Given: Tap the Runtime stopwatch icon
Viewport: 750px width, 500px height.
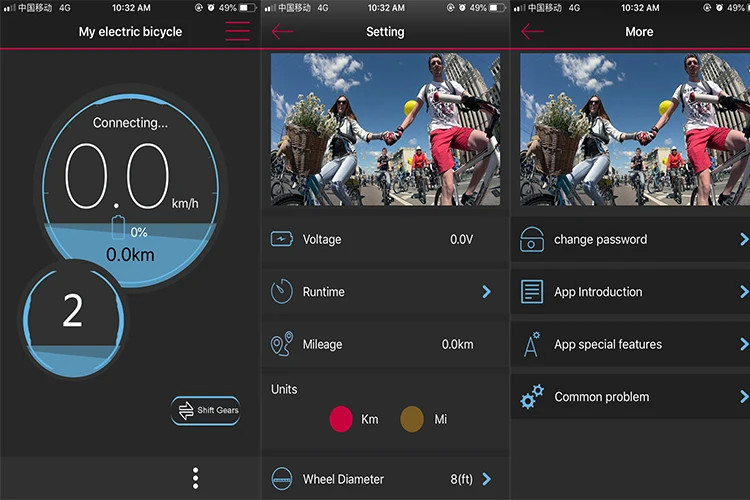Looking at the screenshot, I should pos(282,291).
